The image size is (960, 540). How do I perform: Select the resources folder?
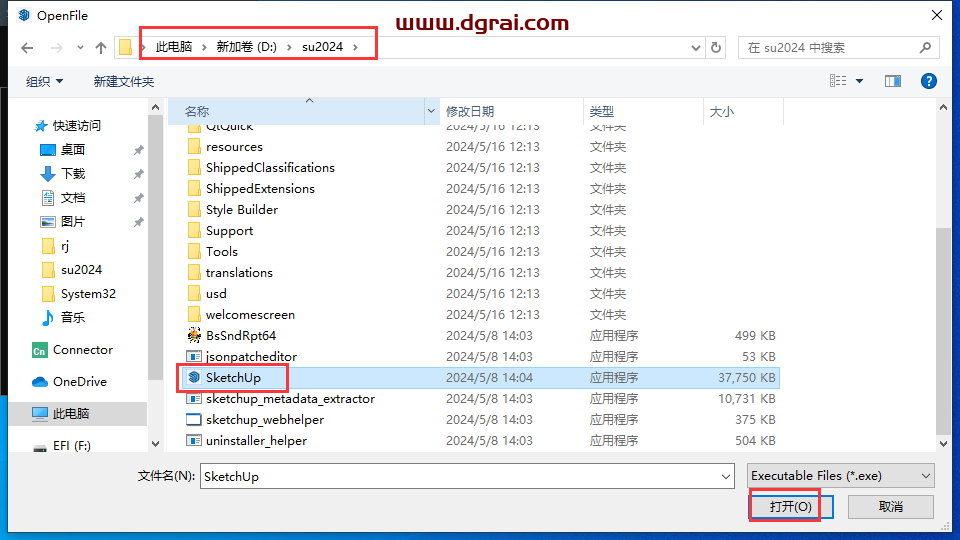click(234, 147)
